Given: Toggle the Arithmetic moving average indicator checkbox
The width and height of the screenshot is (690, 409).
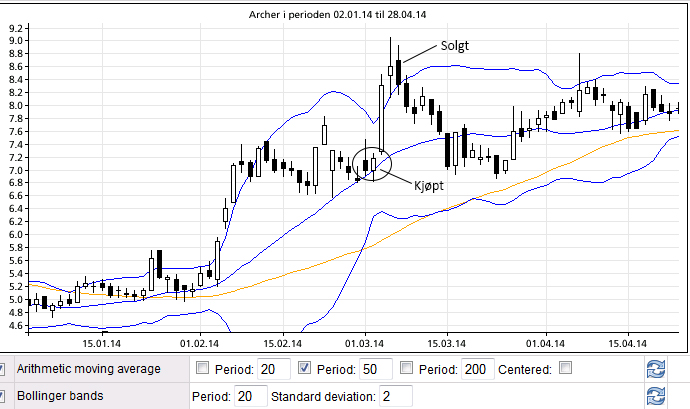Looking at the screenshot, I should (x=3, y=369).
